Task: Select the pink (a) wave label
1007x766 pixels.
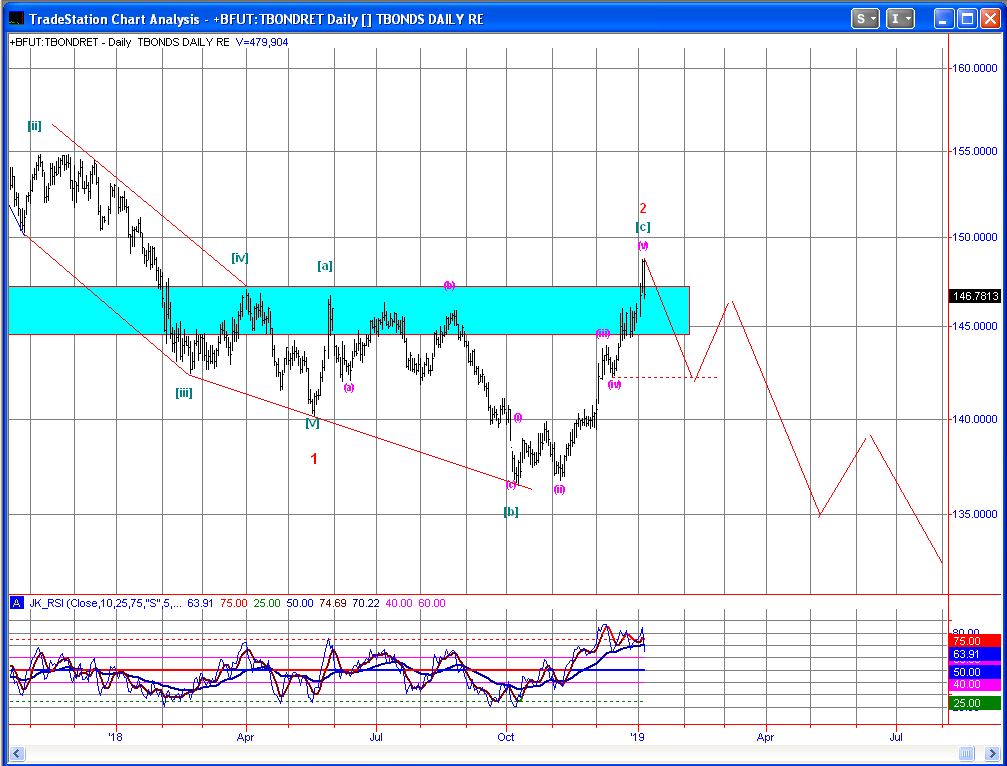Action: click(348, 387)
